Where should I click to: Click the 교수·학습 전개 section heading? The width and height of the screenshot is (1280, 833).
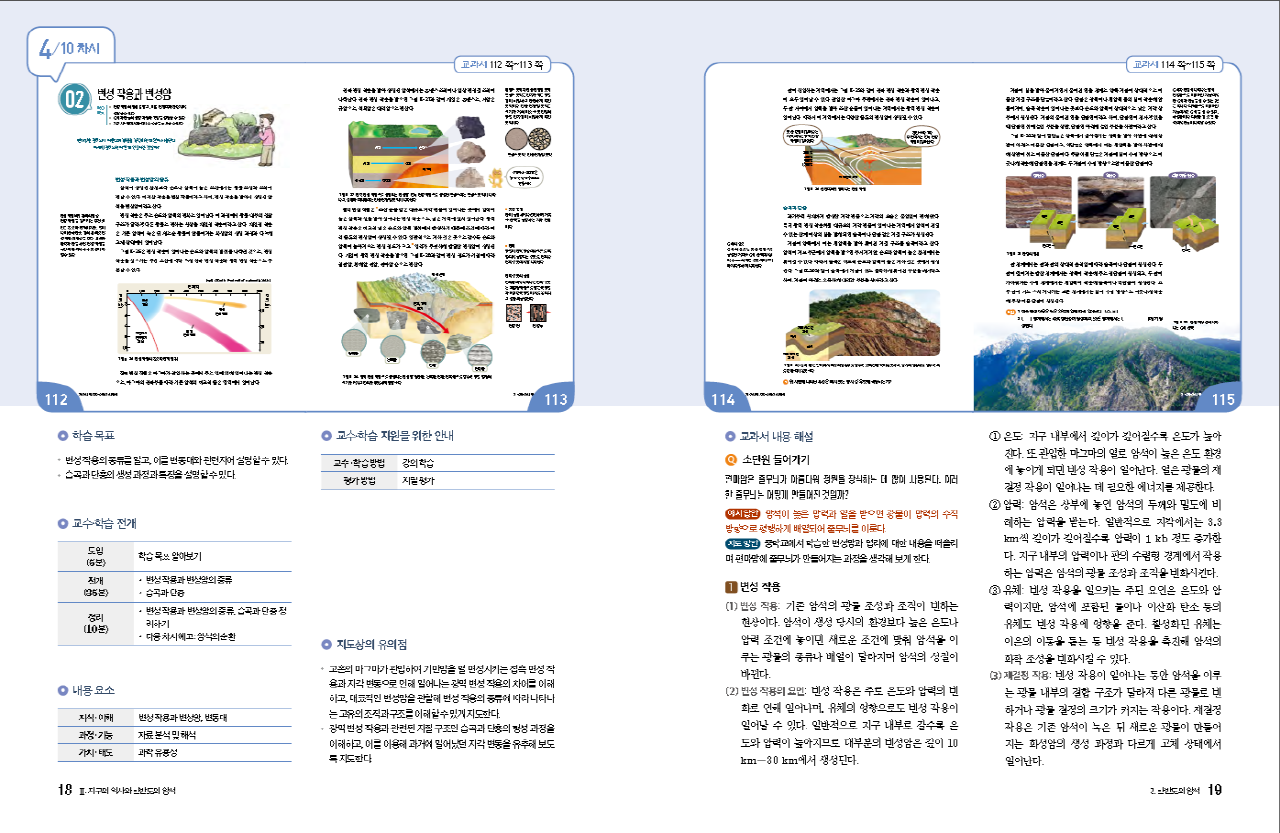[x=103, y=523]
